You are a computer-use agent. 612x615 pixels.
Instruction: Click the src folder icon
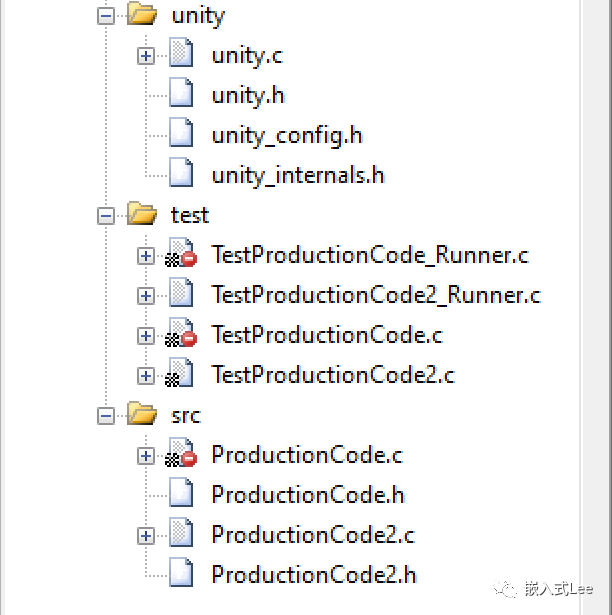141,415
